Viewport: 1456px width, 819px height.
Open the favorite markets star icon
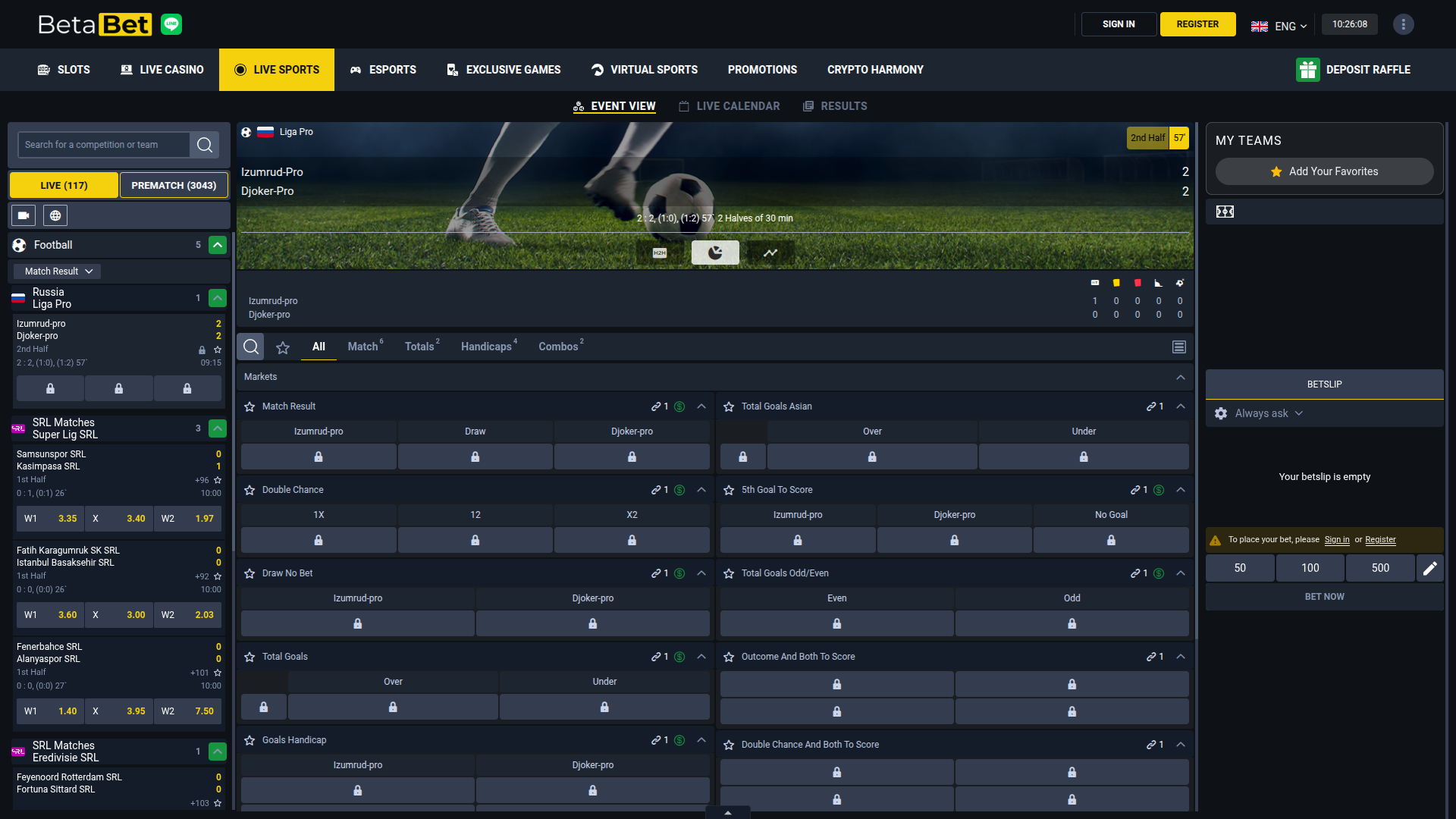click(x=283, y=347)
